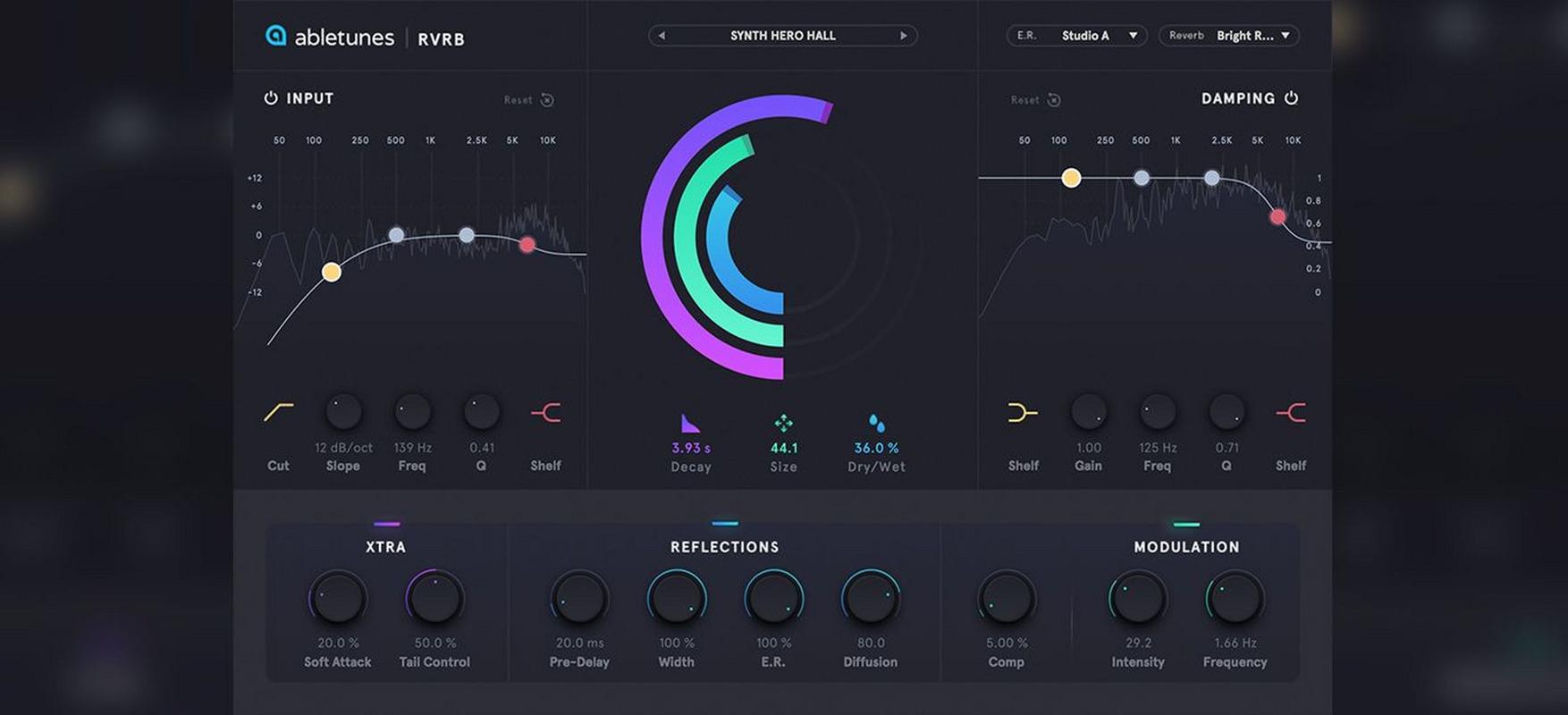The image size is (1568, 715).
Task: Click the Input Slope knob
Action: (x=343, y=412)
